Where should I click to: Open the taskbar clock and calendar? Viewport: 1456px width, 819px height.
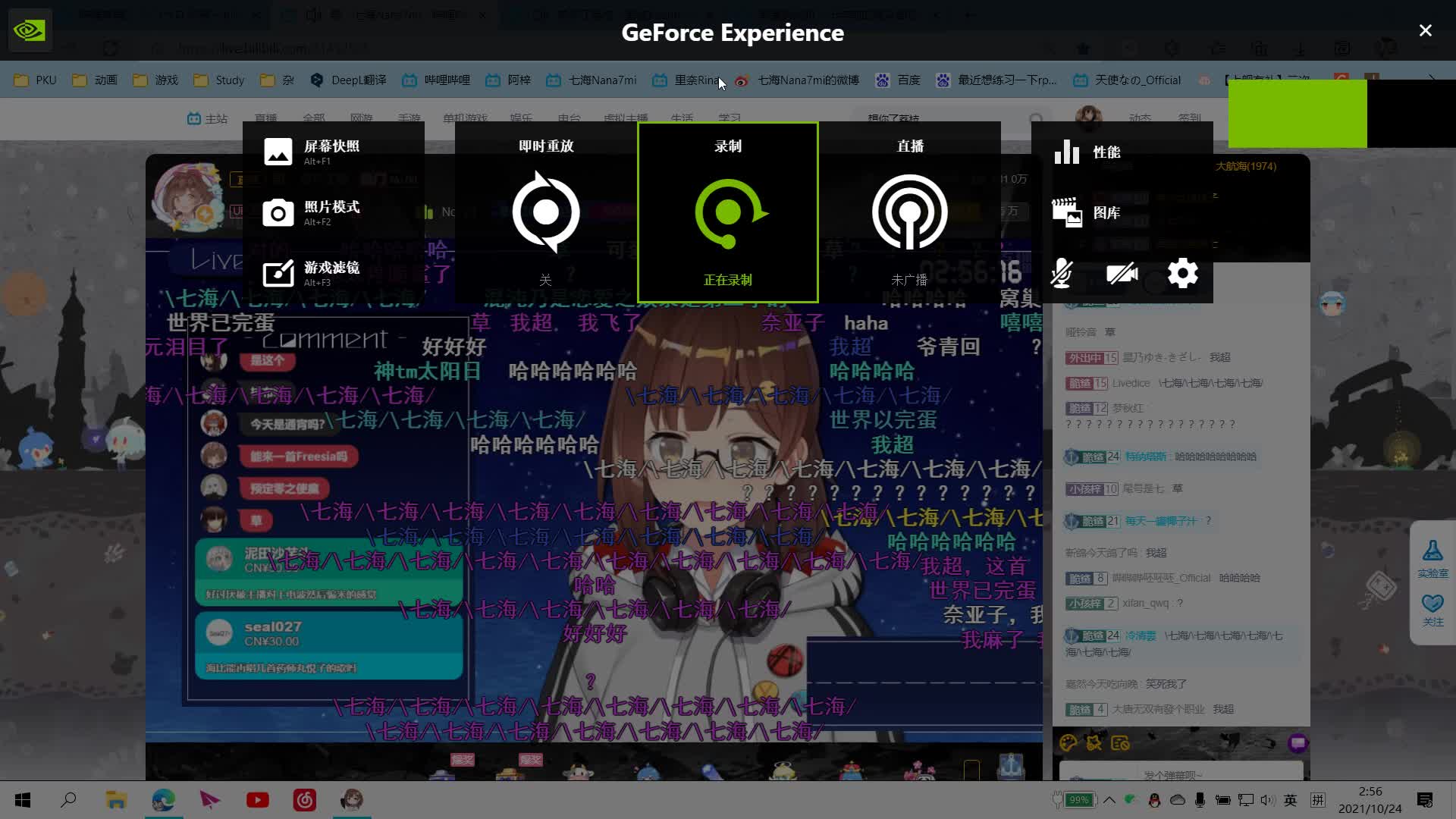click(x=1370, y=800)
